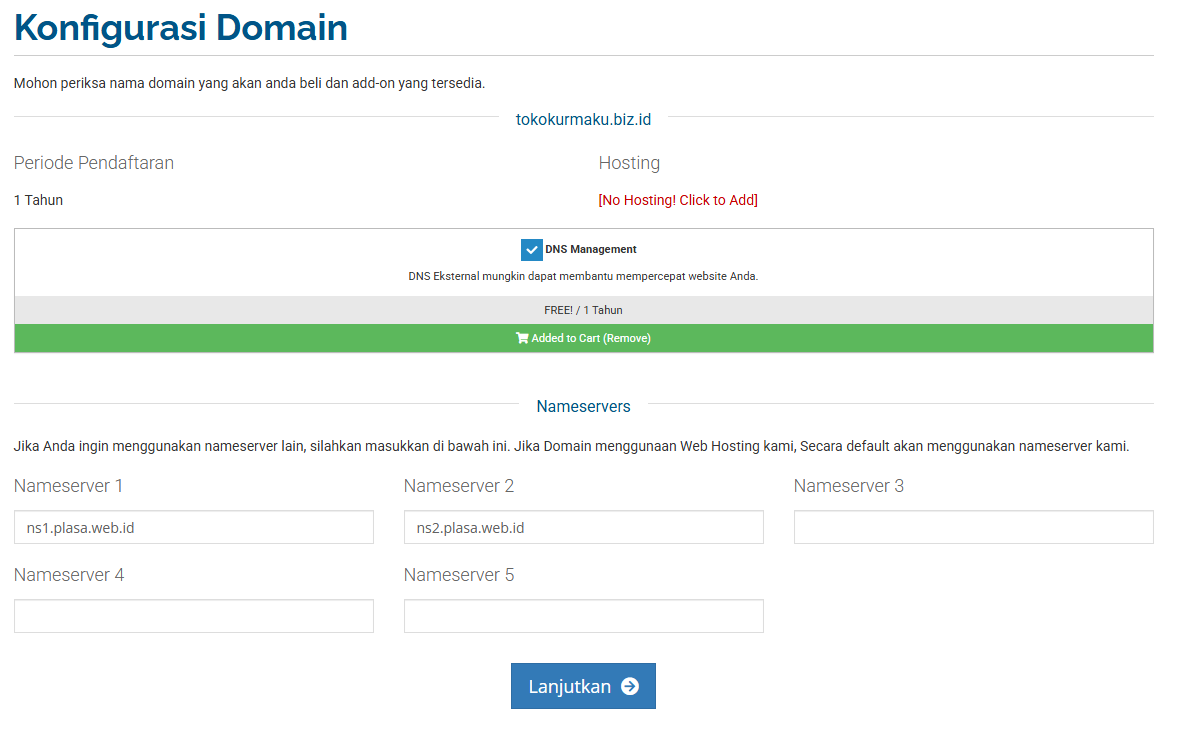The width and height of the screenshot is (1193, 753).
Task: Click the Nameserver 1 field label
Action: click(x=68, y=486)
